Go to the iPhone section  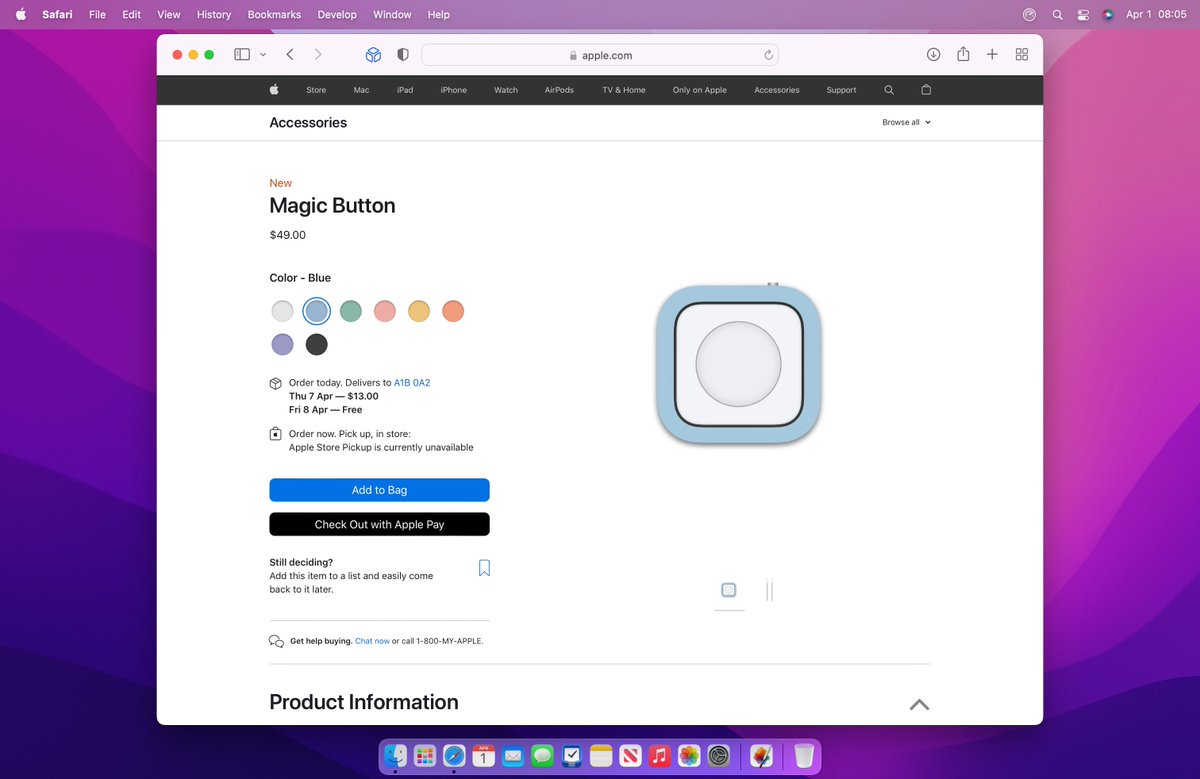tap(454, 90)
